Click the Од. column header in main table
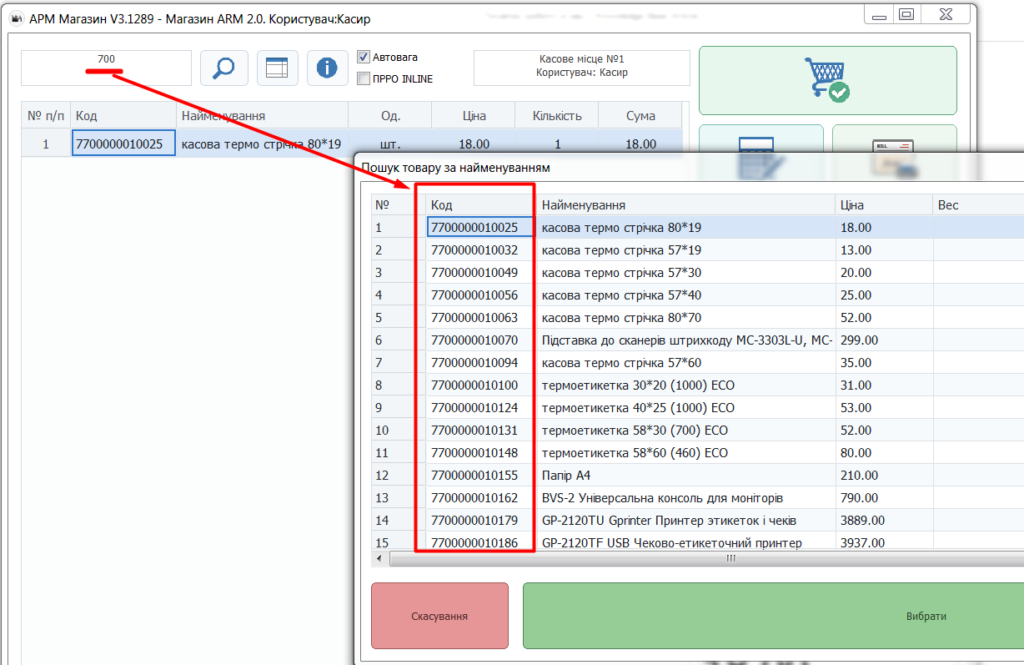 pos(391,116)
